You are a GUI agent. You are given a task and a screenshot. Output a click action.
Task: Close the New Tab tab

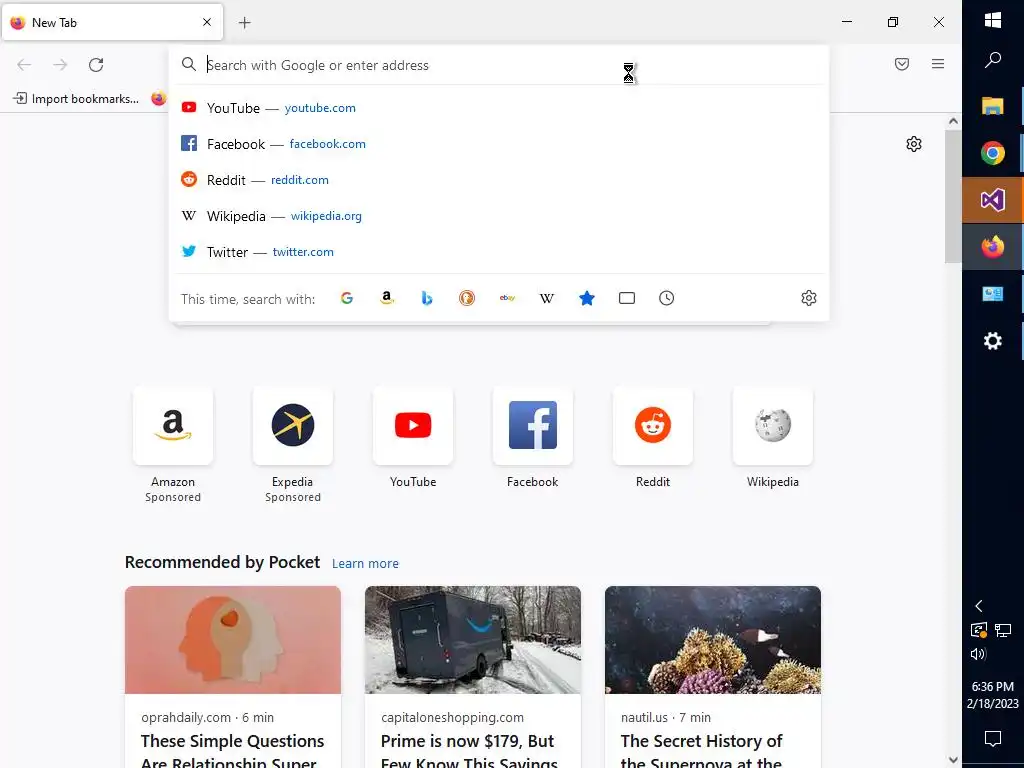point(207,22)
